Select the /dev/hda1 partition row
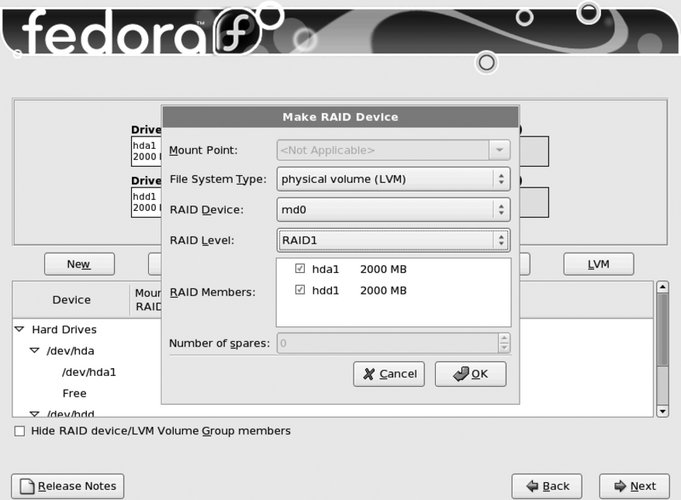Image resolution: width=681 pixels, height=500 pixels. (88, 372)
